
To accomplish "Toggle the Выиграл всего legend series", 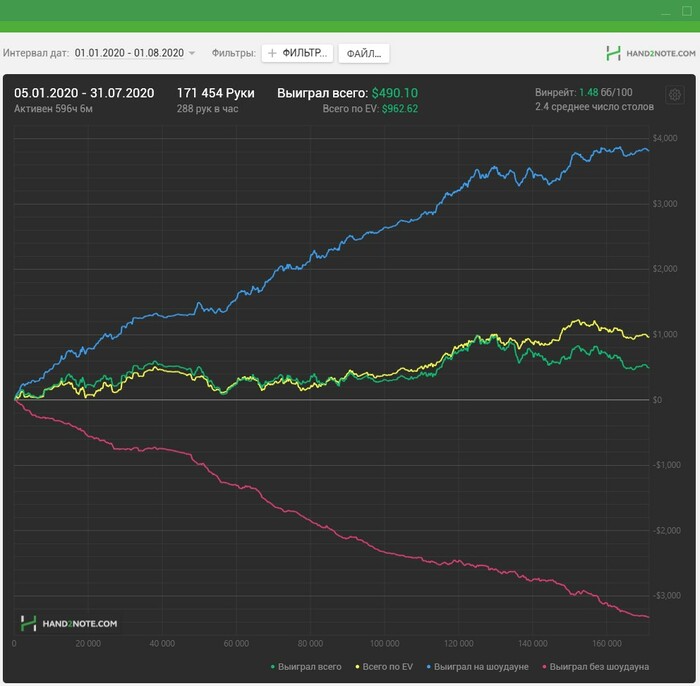I will pos(306,666).
